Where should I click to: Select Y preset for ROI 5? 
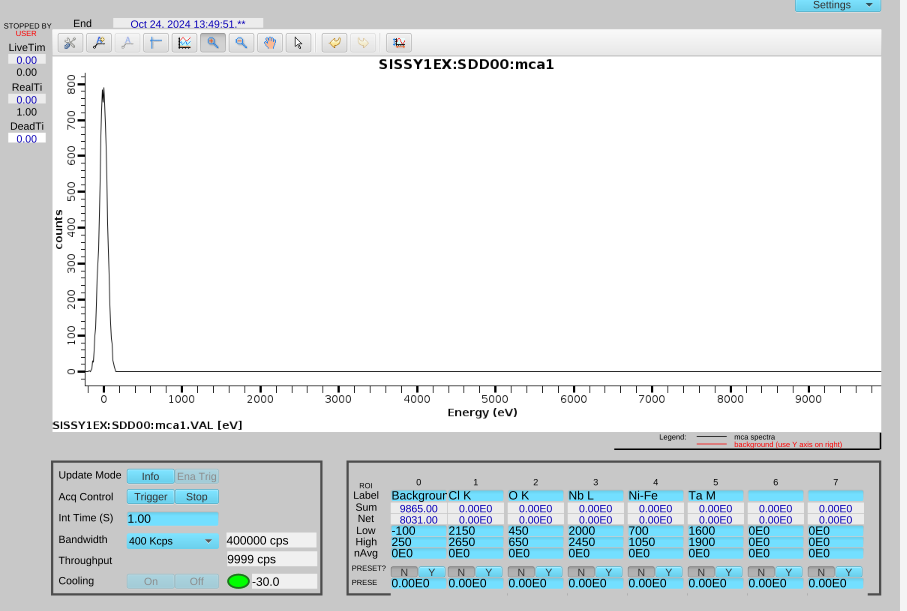click(x=729, y=572)
